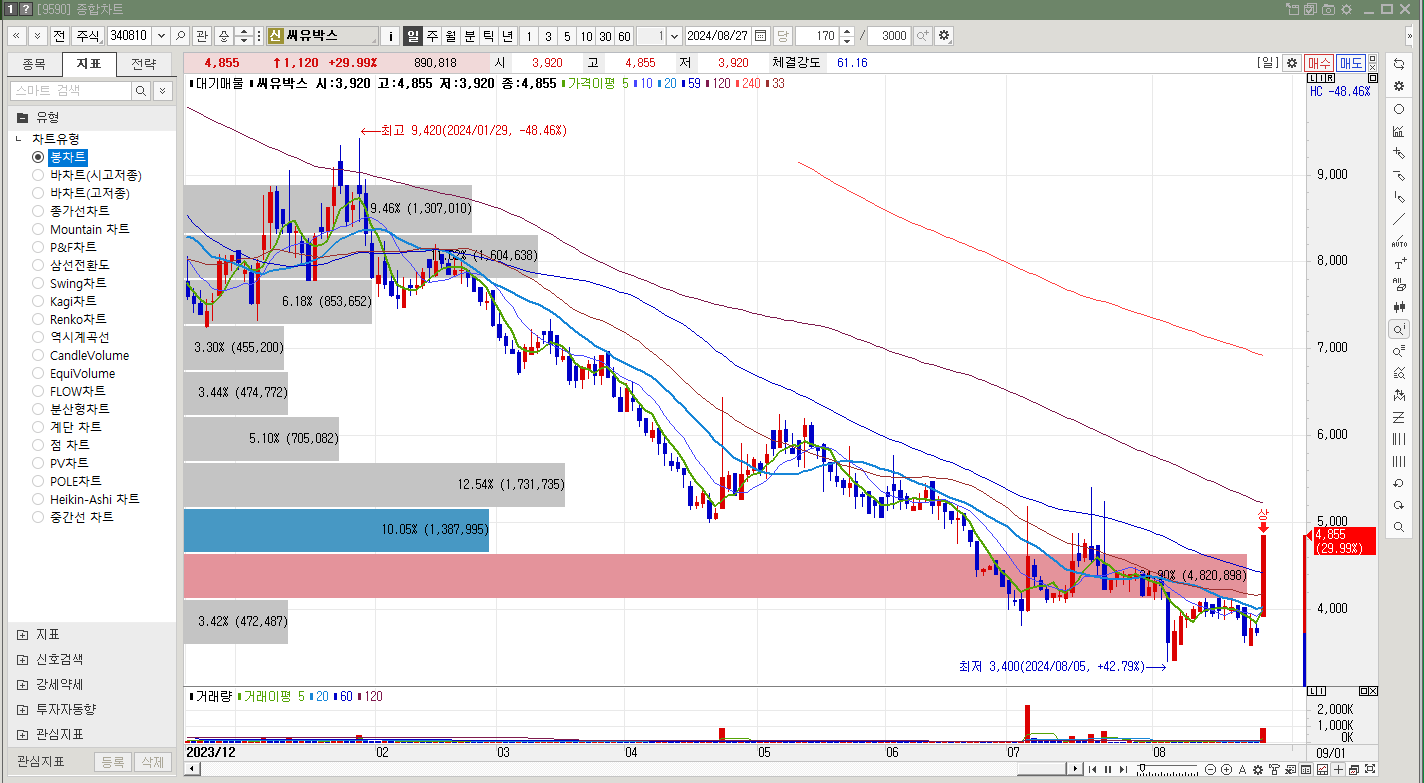Viewport: 1424px width, 783px height.
Task: Open the stock code 340810 dropdown arrow
Action: [x=161, y=35]
